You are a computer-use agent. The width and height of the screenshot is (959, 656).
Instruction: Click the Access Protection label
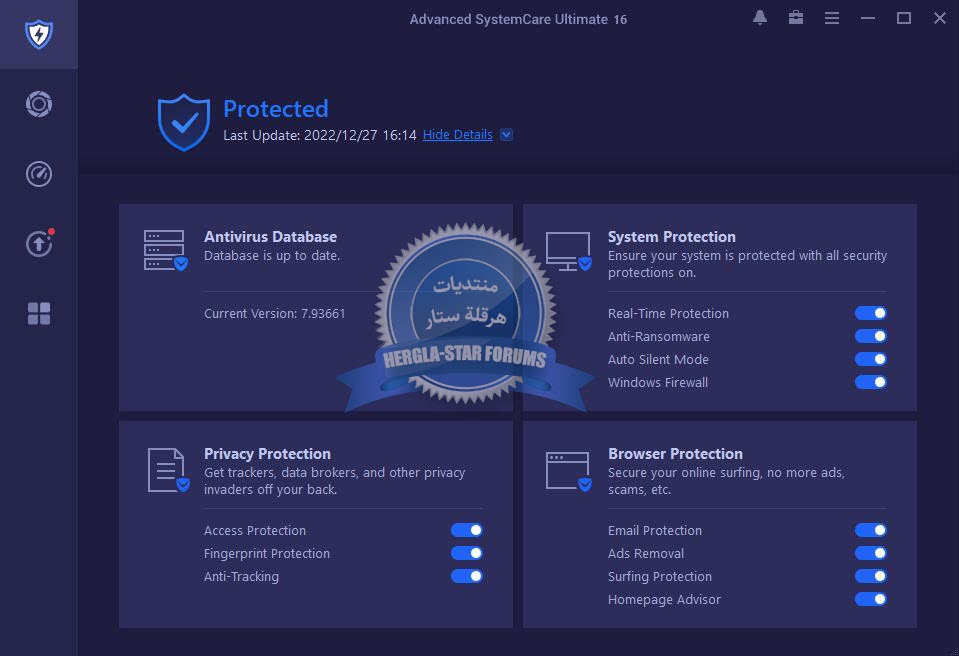pyautogui.click(x=254, y=531)
